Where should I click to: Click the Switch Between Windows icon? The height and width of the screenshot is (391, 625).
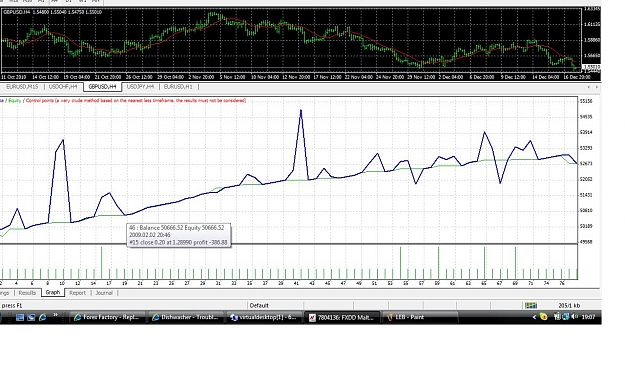[31, 317]
